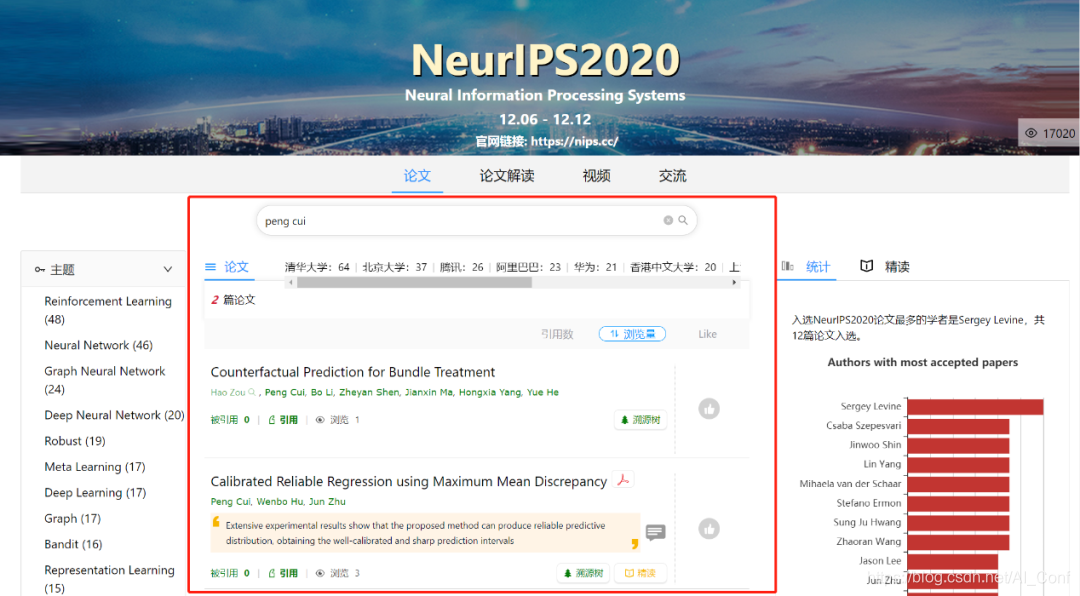Collapse the 主题 topics dropdown chevron
The image size is (1080, 596).
click(x=167, y=269)
